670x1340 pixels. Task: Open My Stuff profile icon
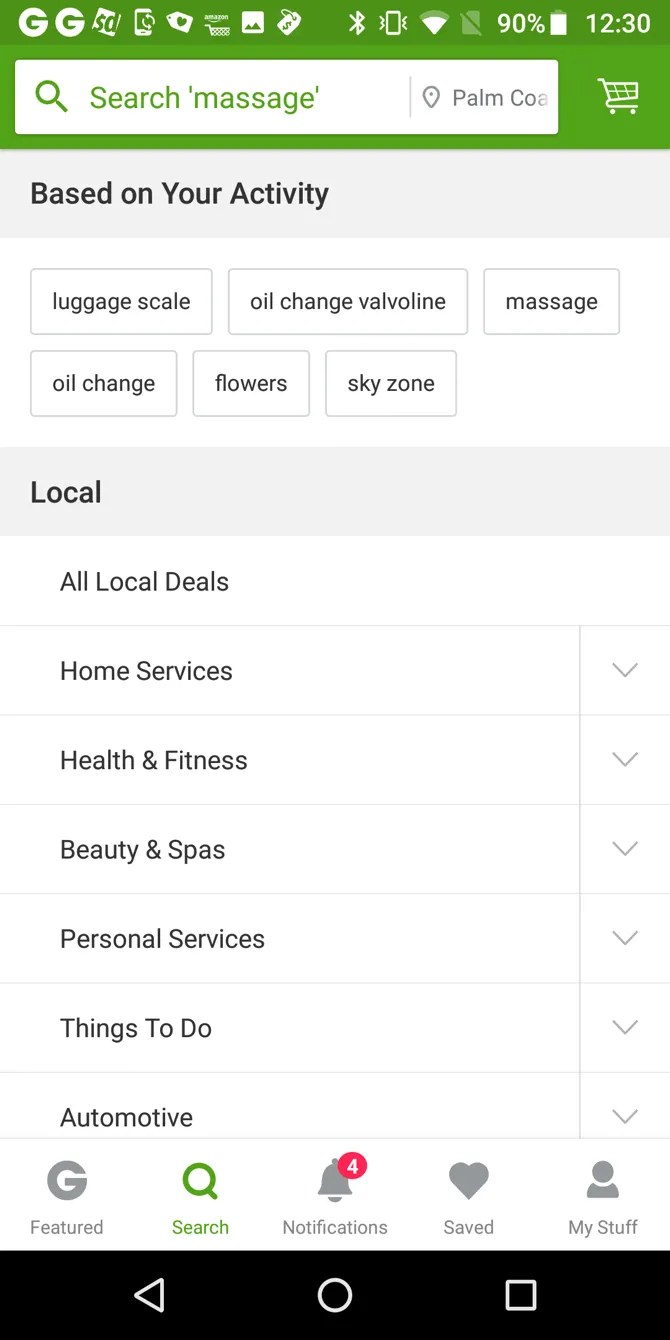click(x=602, y=1180)
